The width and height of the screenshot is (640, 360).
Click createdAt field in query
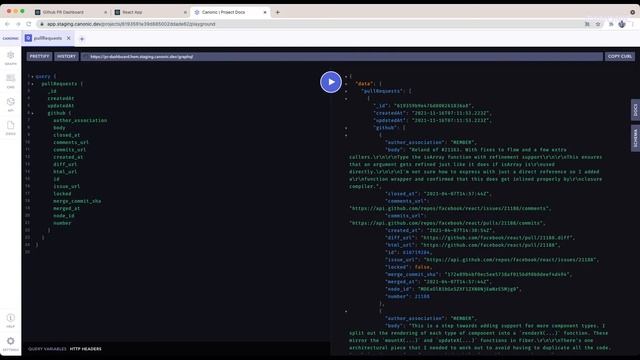pos(61,98)
